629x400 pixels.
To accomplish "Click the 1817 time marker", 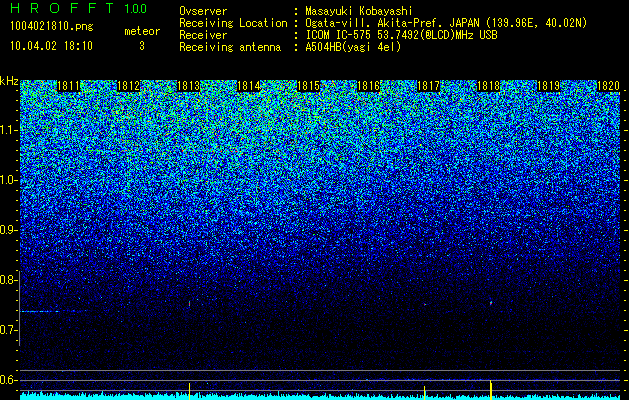I will (428, 86).
